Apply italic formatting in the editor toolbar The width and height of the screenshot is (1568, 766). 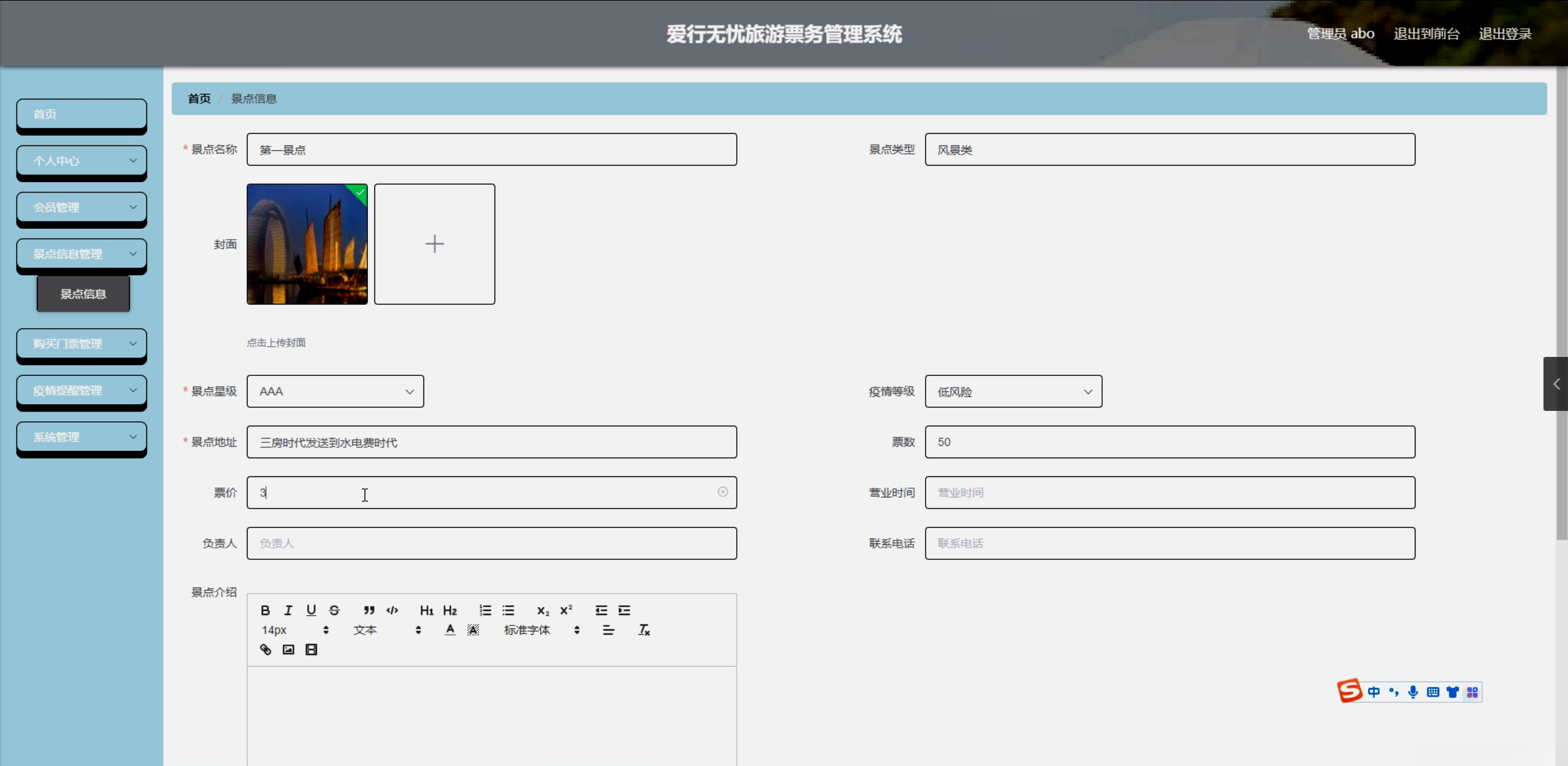(288, 610)
